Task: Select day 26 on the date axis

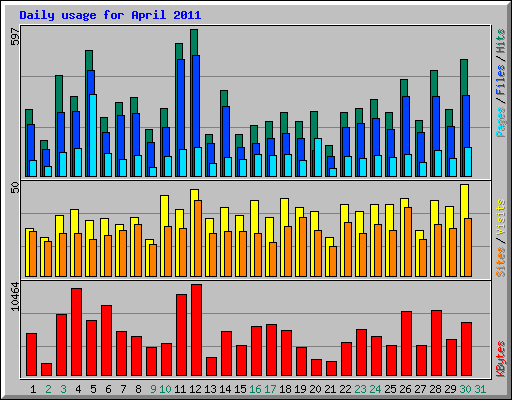Action: click(405, 389)
